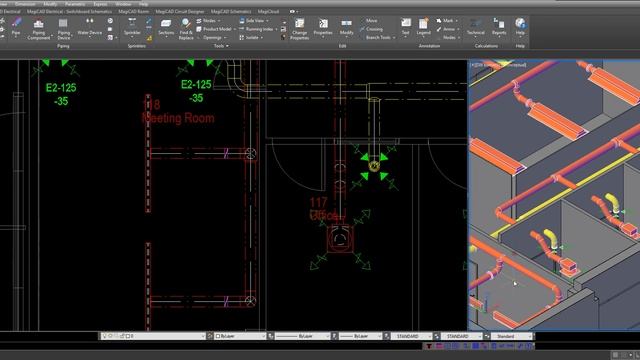The height and width of the screenshot is (360, 640).
Task: Open the Parametric menu
Action: (x=75, y=4)
